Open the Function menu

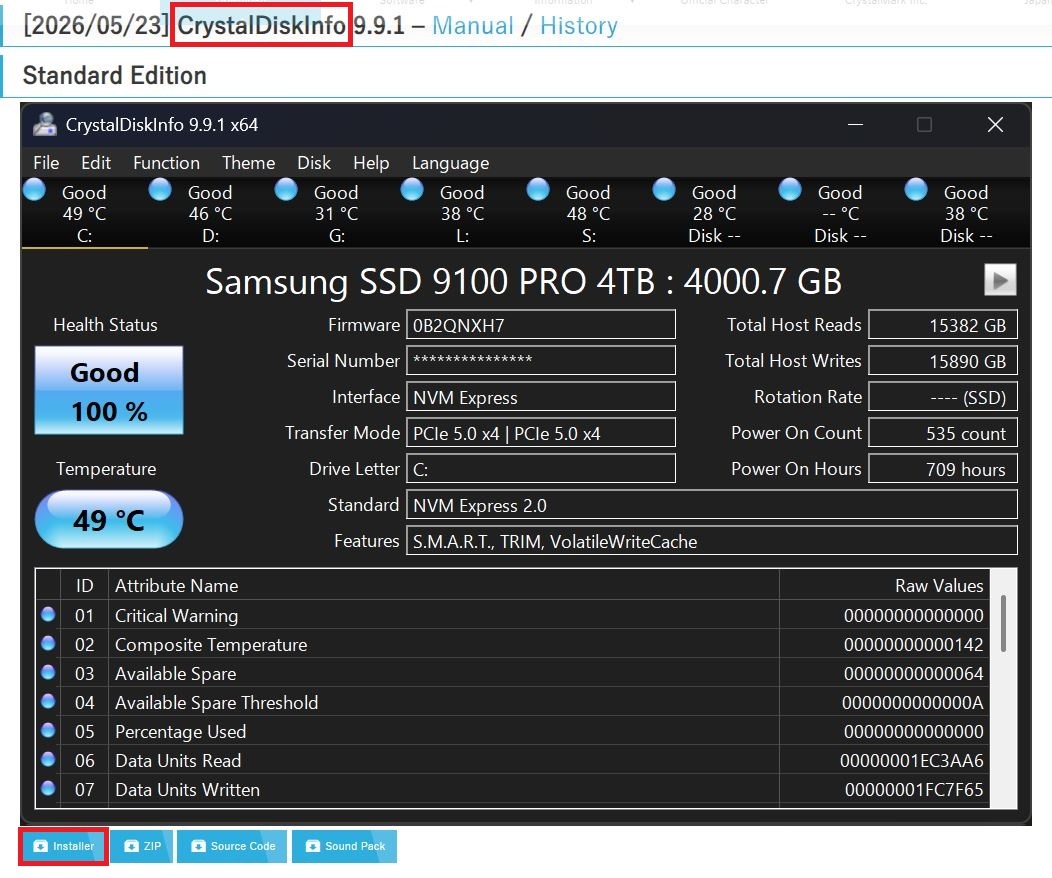166,163
